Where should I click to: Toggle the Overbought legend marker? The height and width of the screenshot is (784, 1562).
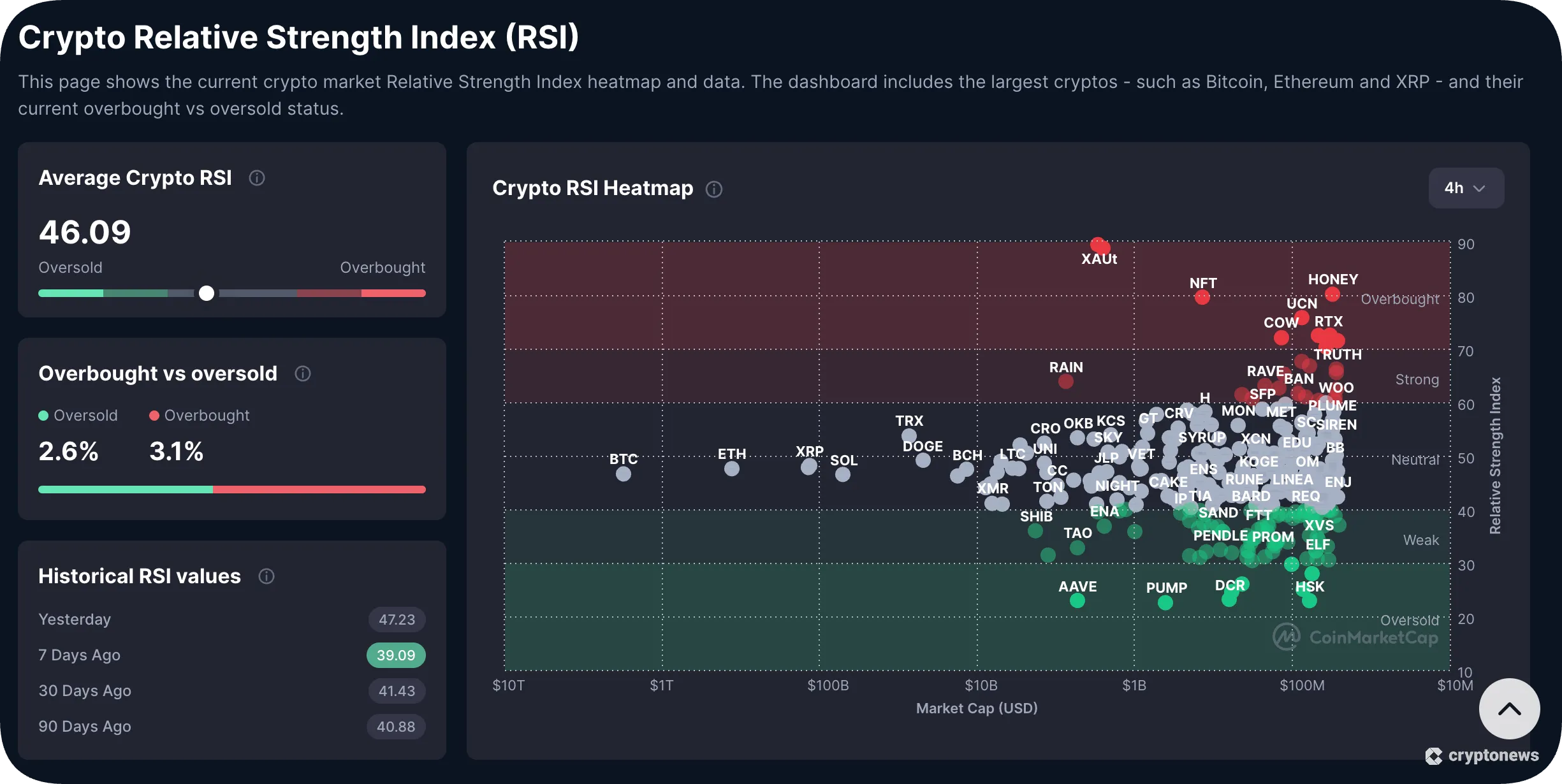(154, 415)
